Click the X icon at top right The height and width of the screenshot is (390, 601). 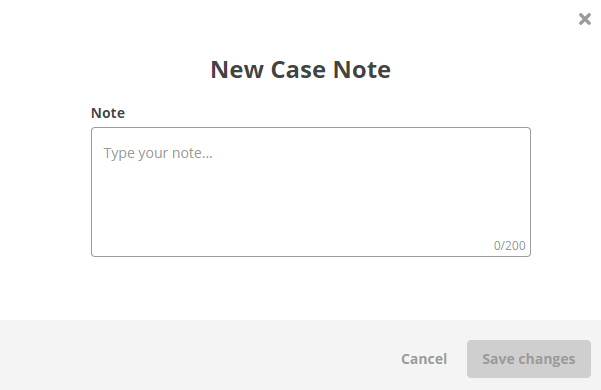click(585, 19)
